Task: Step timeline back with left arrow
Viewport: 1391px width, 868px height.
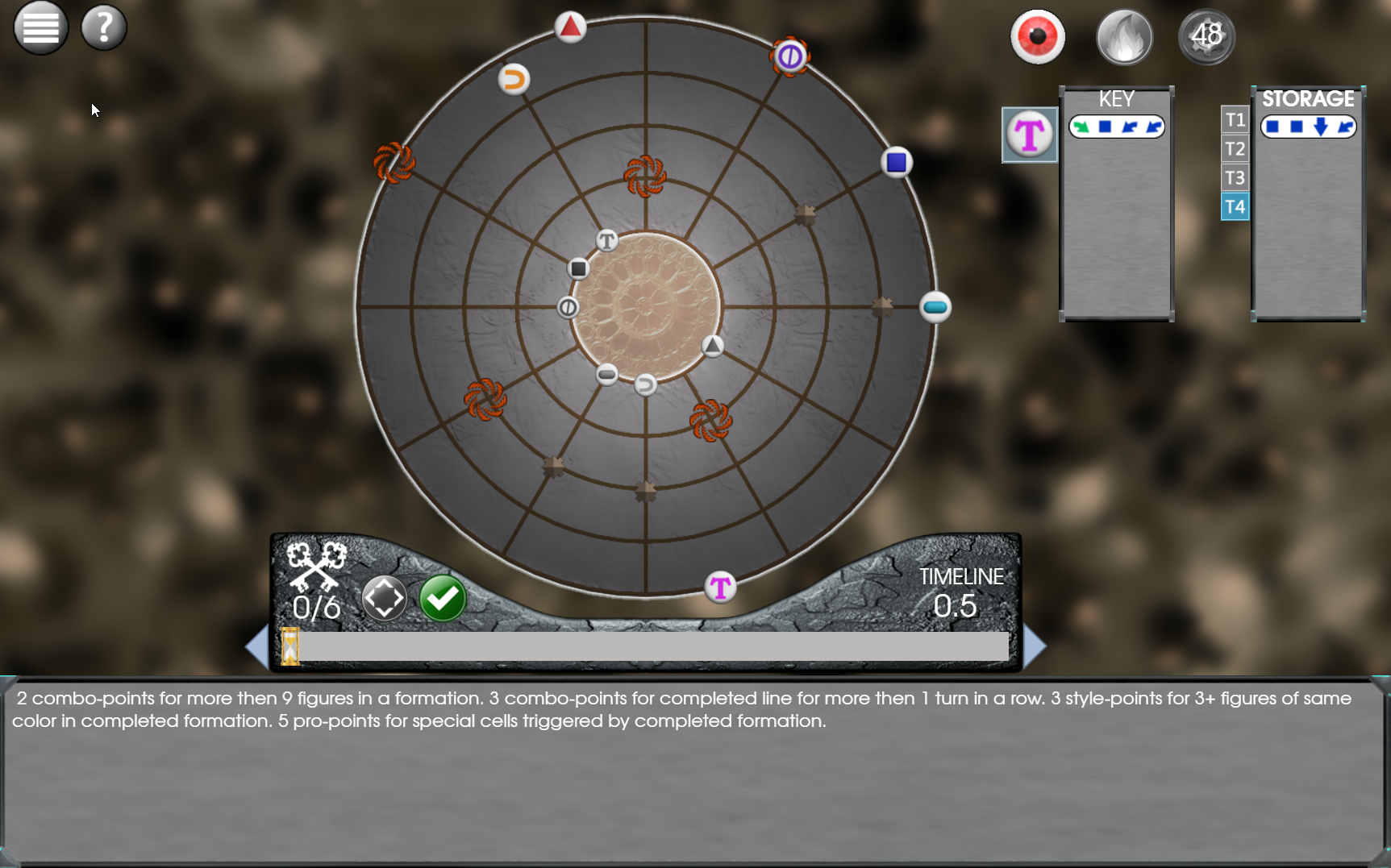Action: [x=256, y=646]
